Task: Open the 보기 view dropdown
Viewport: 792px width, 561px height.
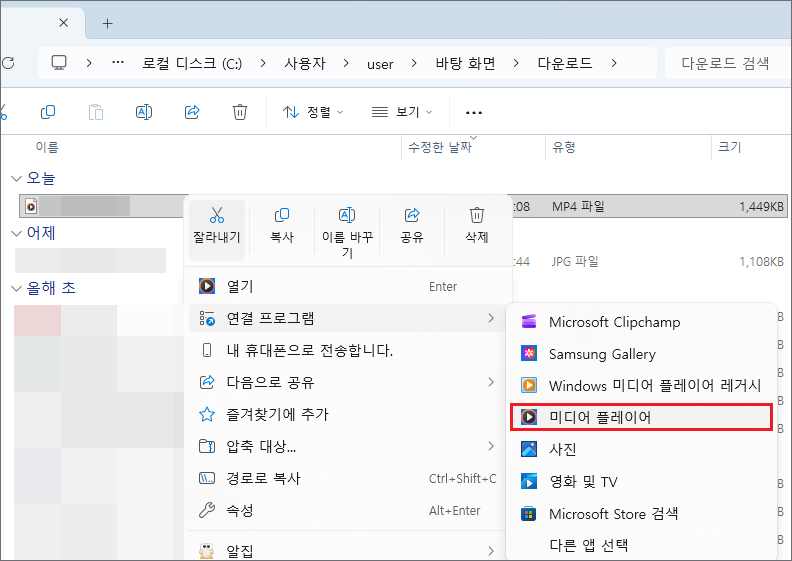Action: tap(402, 112)
